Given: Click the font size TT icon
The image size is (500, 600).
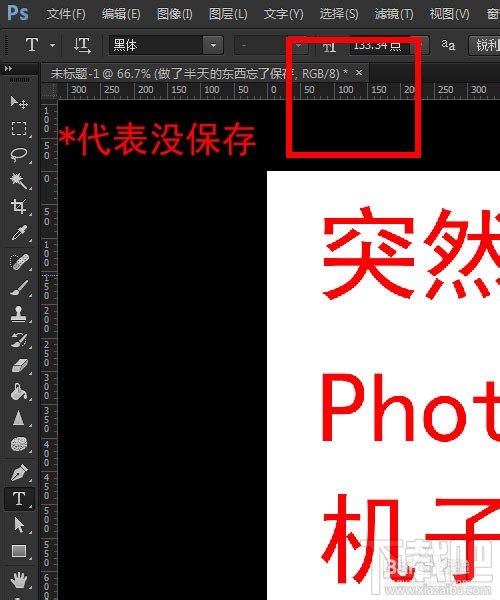Looking at the screenshot, I should [329, 47].
